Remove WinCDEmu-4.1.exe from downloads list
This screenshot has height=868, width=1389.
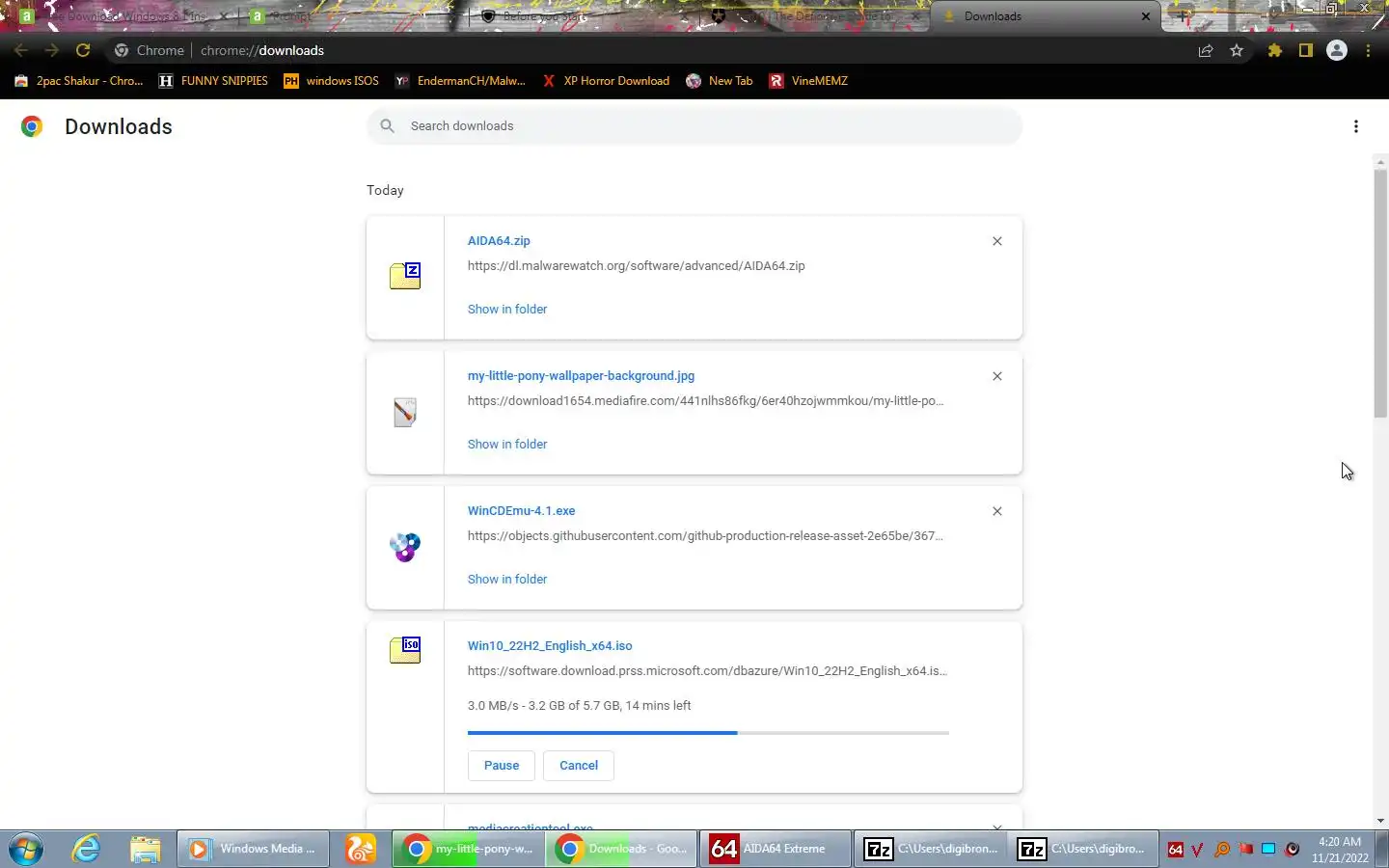click(997, 511)
